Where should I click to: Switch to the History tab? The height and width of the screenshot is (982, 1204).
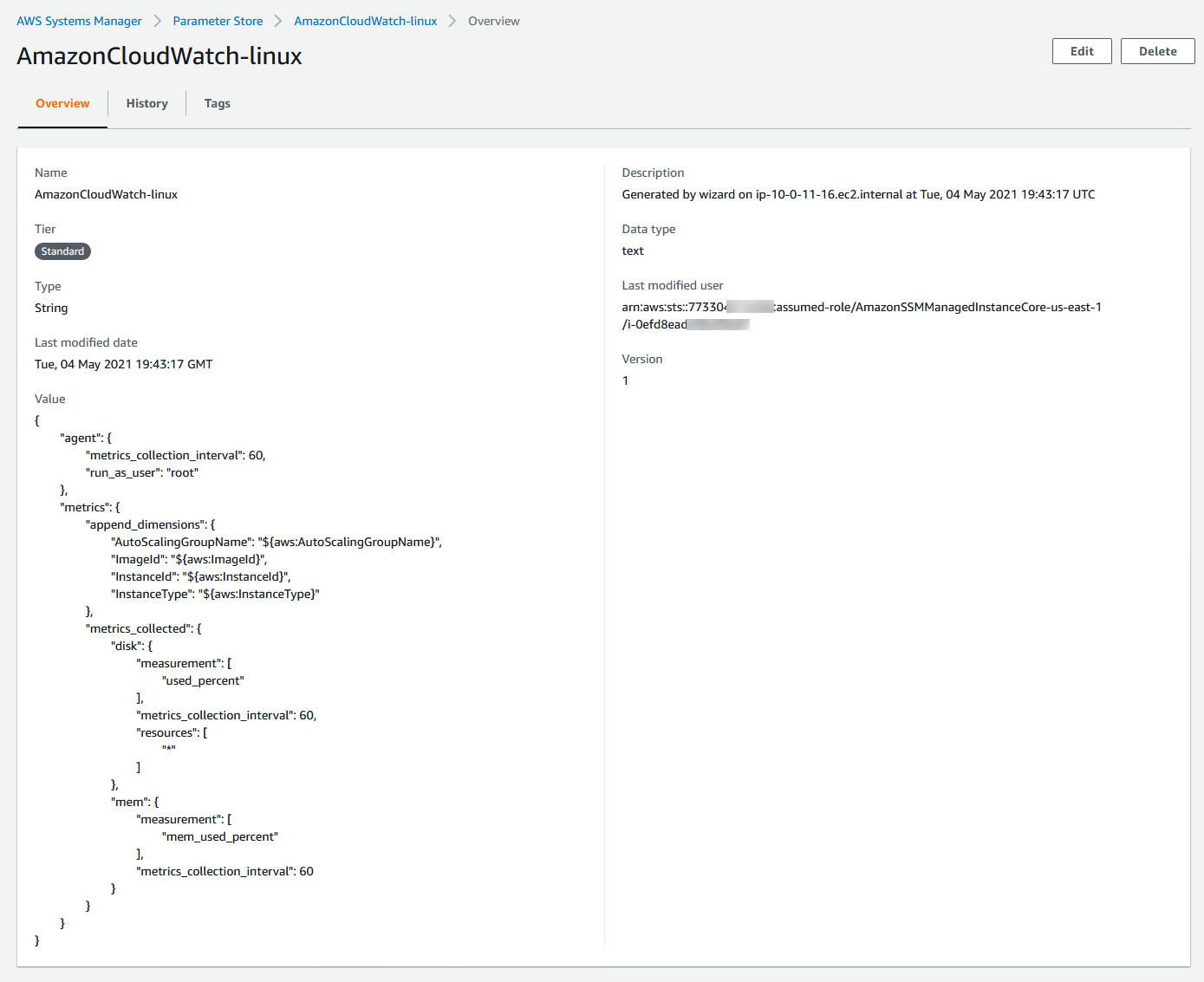tap(146, 103)
